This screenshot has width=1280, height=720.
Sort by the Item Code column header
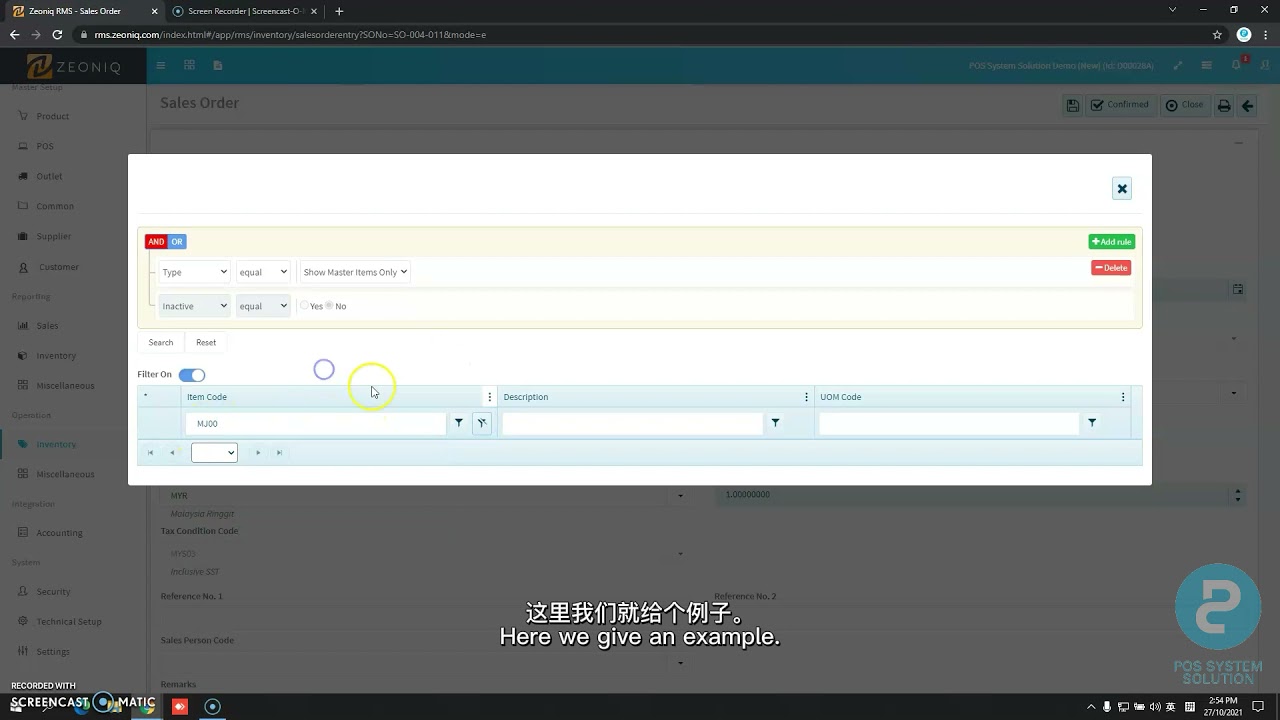[x=207, y=397]
